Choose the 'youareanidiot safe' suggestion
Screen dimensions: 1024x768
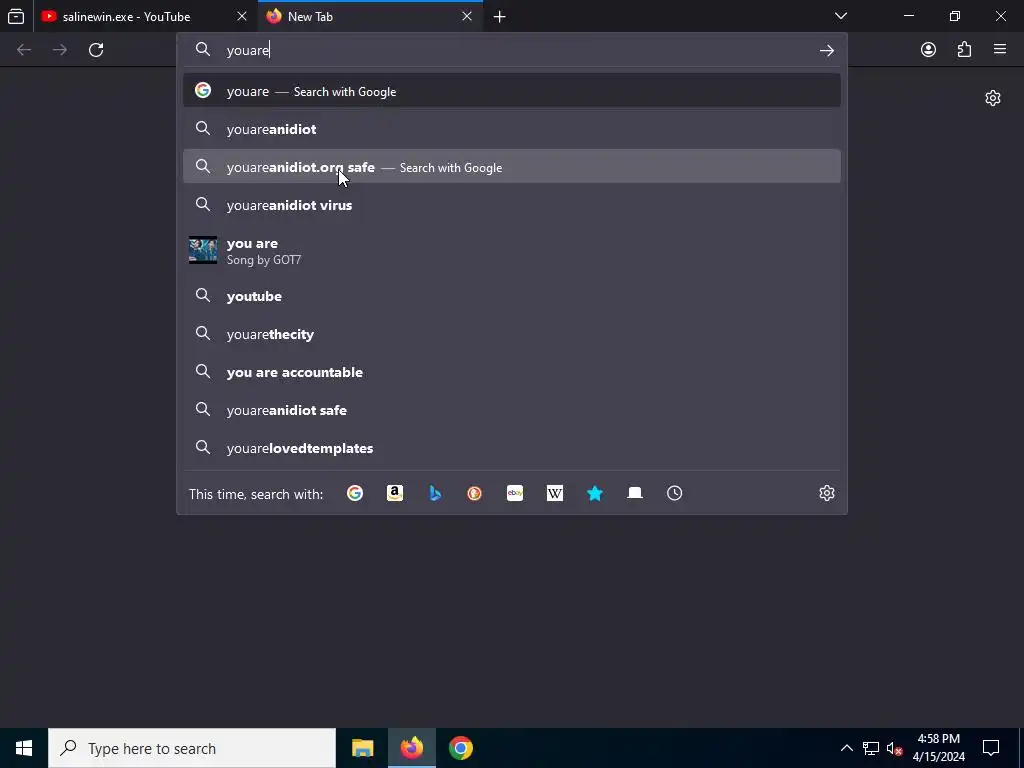512,409
